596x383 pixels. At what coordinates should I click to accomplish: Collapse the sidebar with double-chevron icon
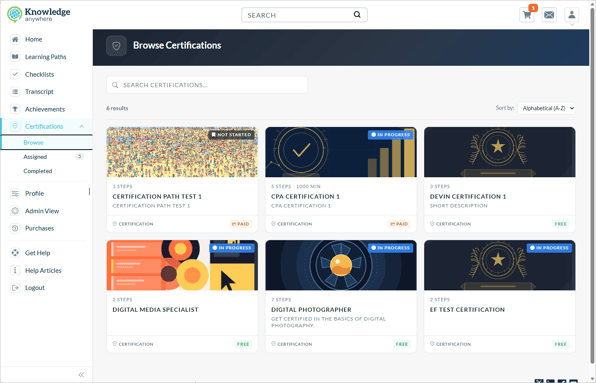[x=81, y=375]
